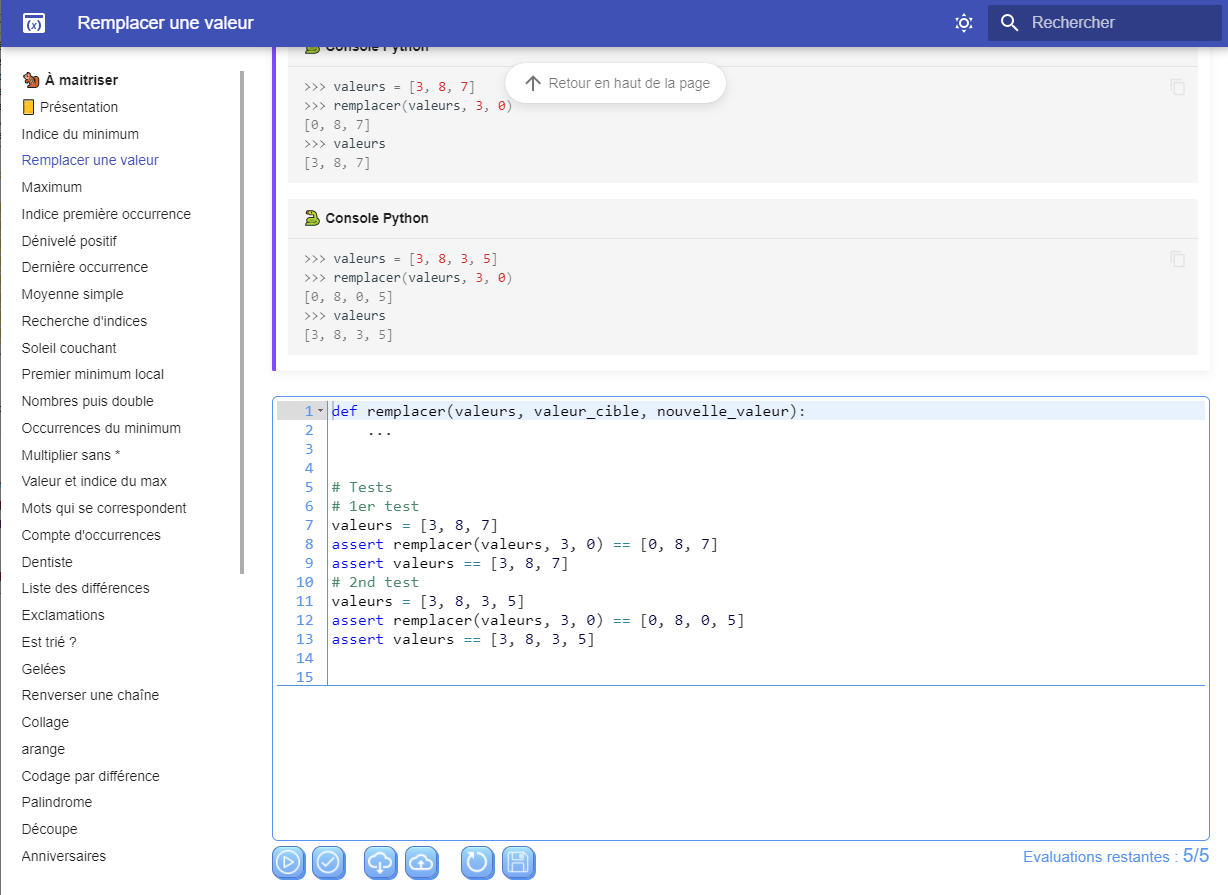Run the code with play button

click(x=289, y=862)
